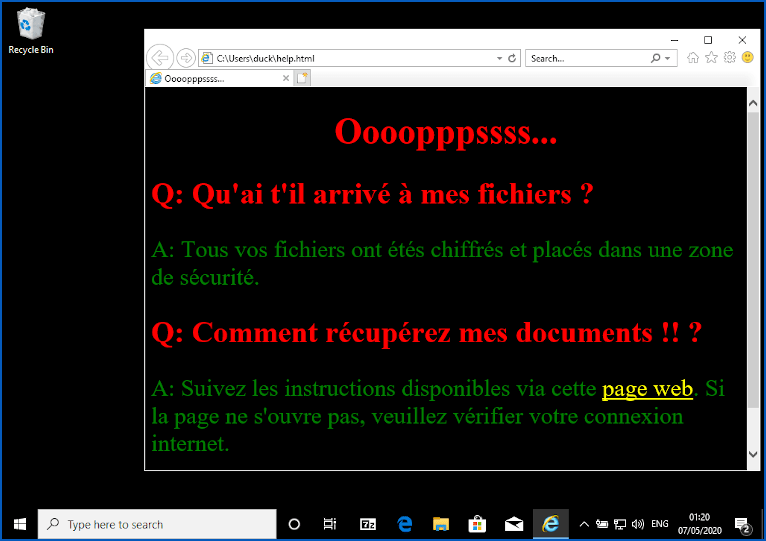The width and height of the screenshot is (766, 541).
Task: Open File Explorer from the taskbar
Action: (x=441, y=524)
